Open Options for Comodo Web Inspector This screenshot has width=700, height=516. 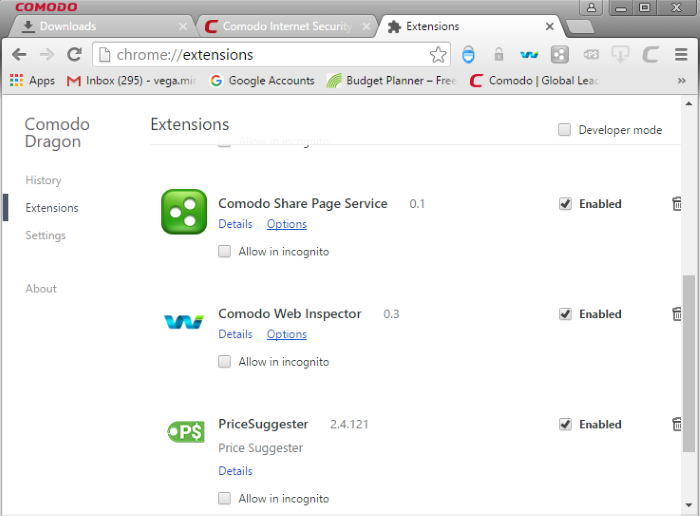287,334
